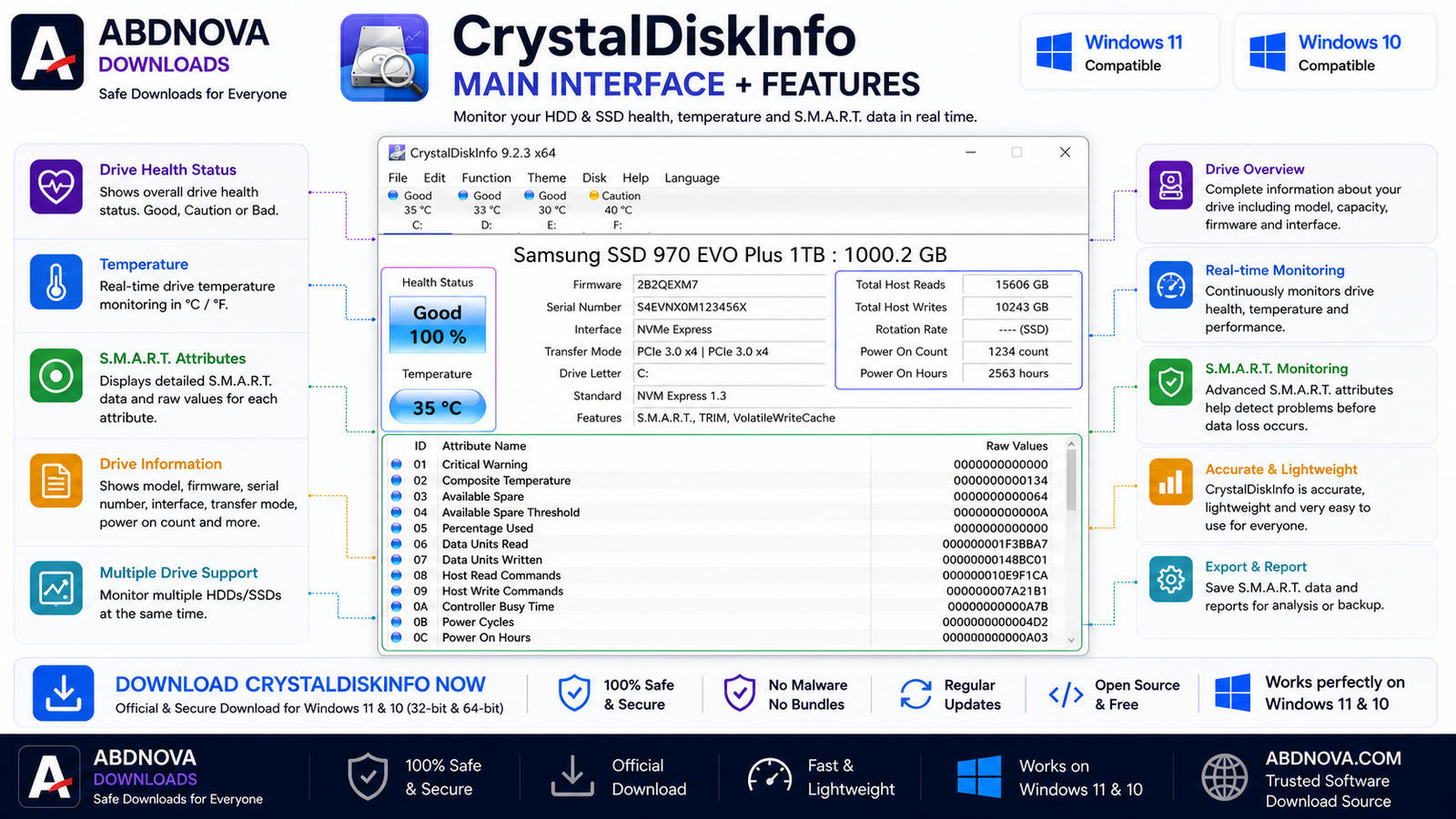Click the Multiple Drive Support chart icon

click(x=56, y=588)
